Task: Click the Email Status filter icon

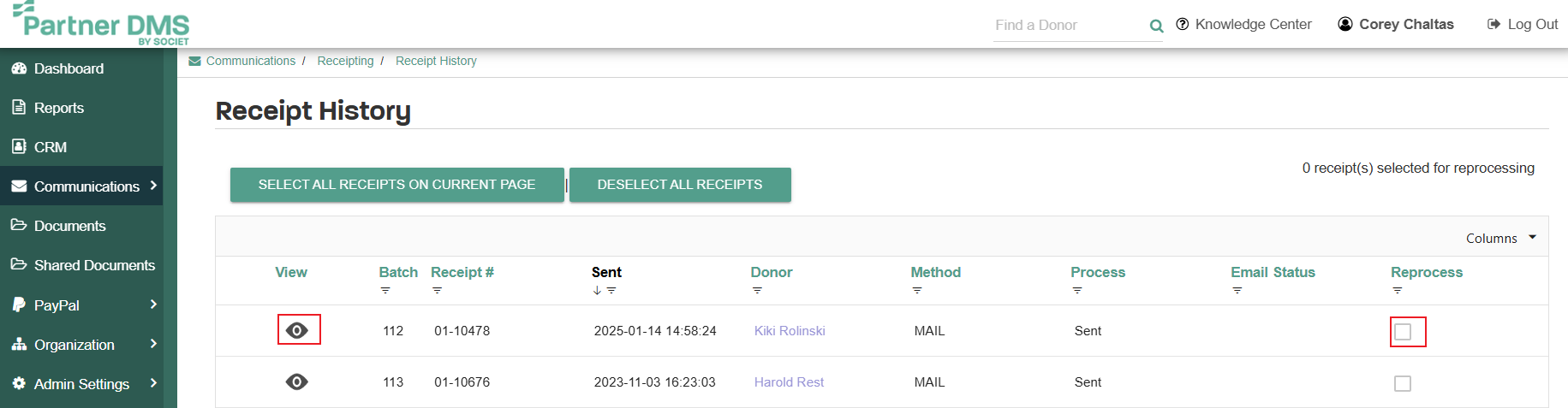Action: click(x=1237, y=291)
